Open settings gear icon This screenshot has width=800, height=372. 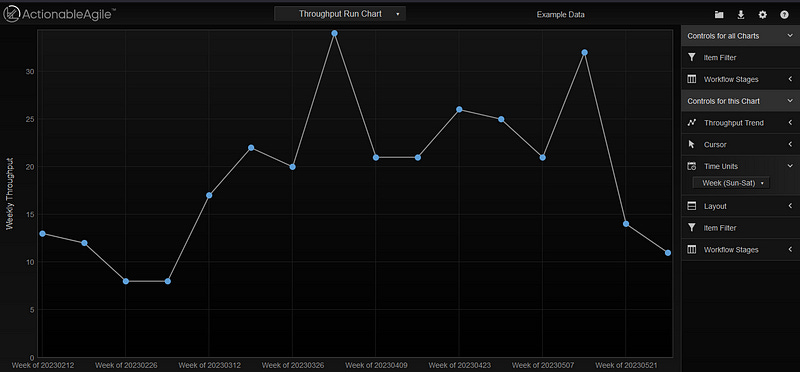click(762, 15)
